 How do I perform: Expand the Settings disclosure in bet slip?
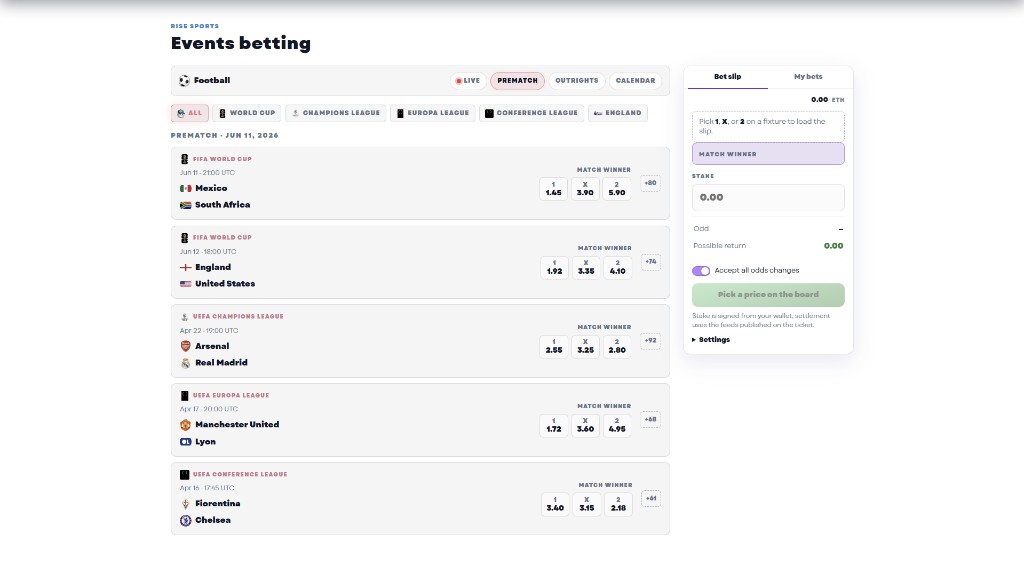(711, 340)
